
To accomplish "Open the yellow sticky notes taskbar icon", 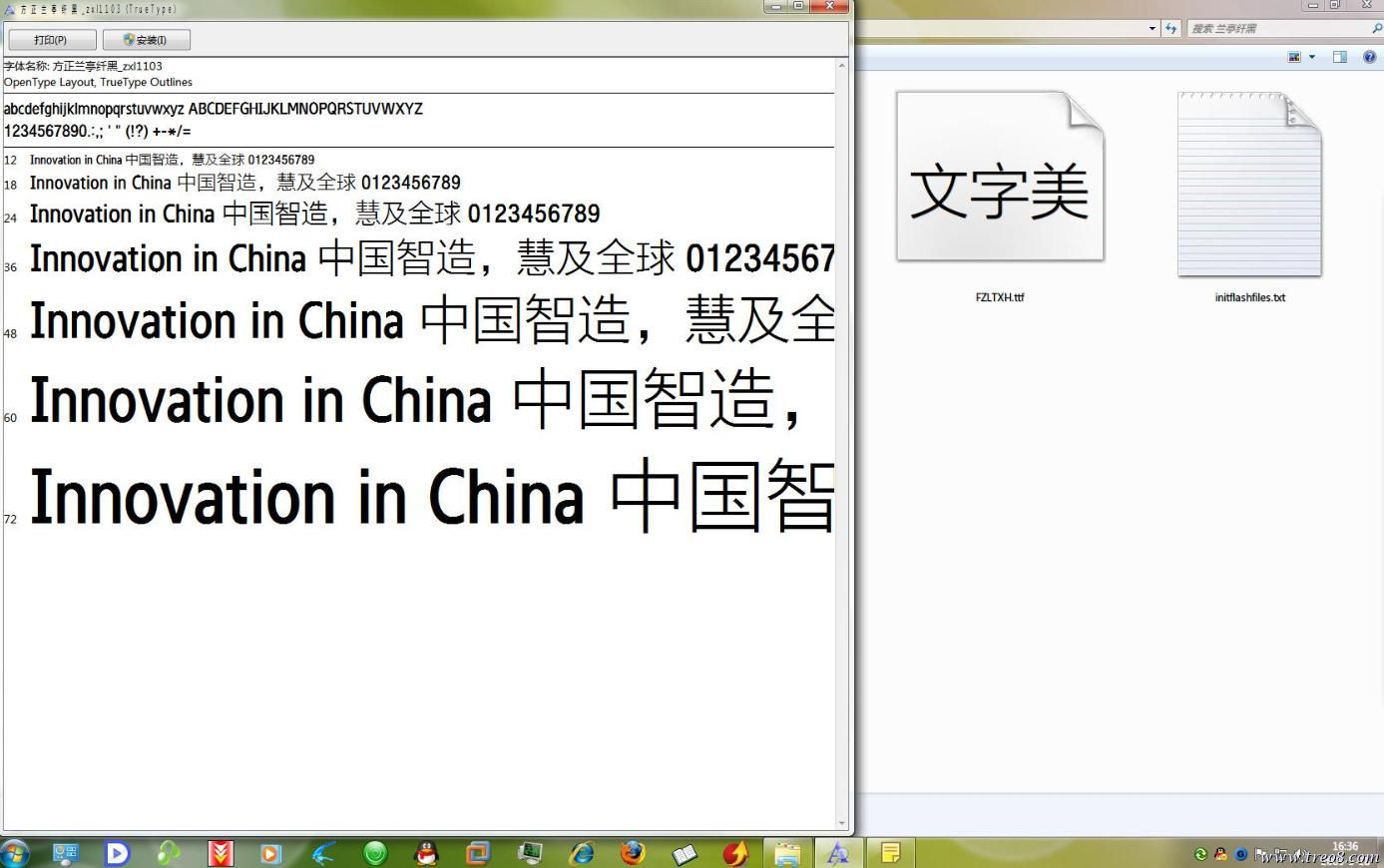I will pyautogui.click(x=890, y=853).
